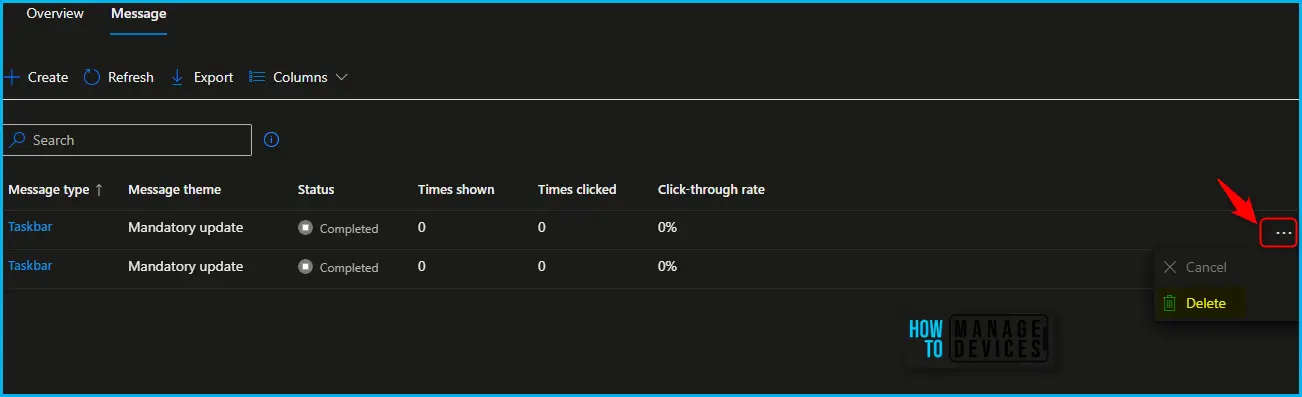Viewport: 1302px width, 397px height.
Task: Sort by the Message type column arrow
Action: pyautogui.click(x=99, y=189)
